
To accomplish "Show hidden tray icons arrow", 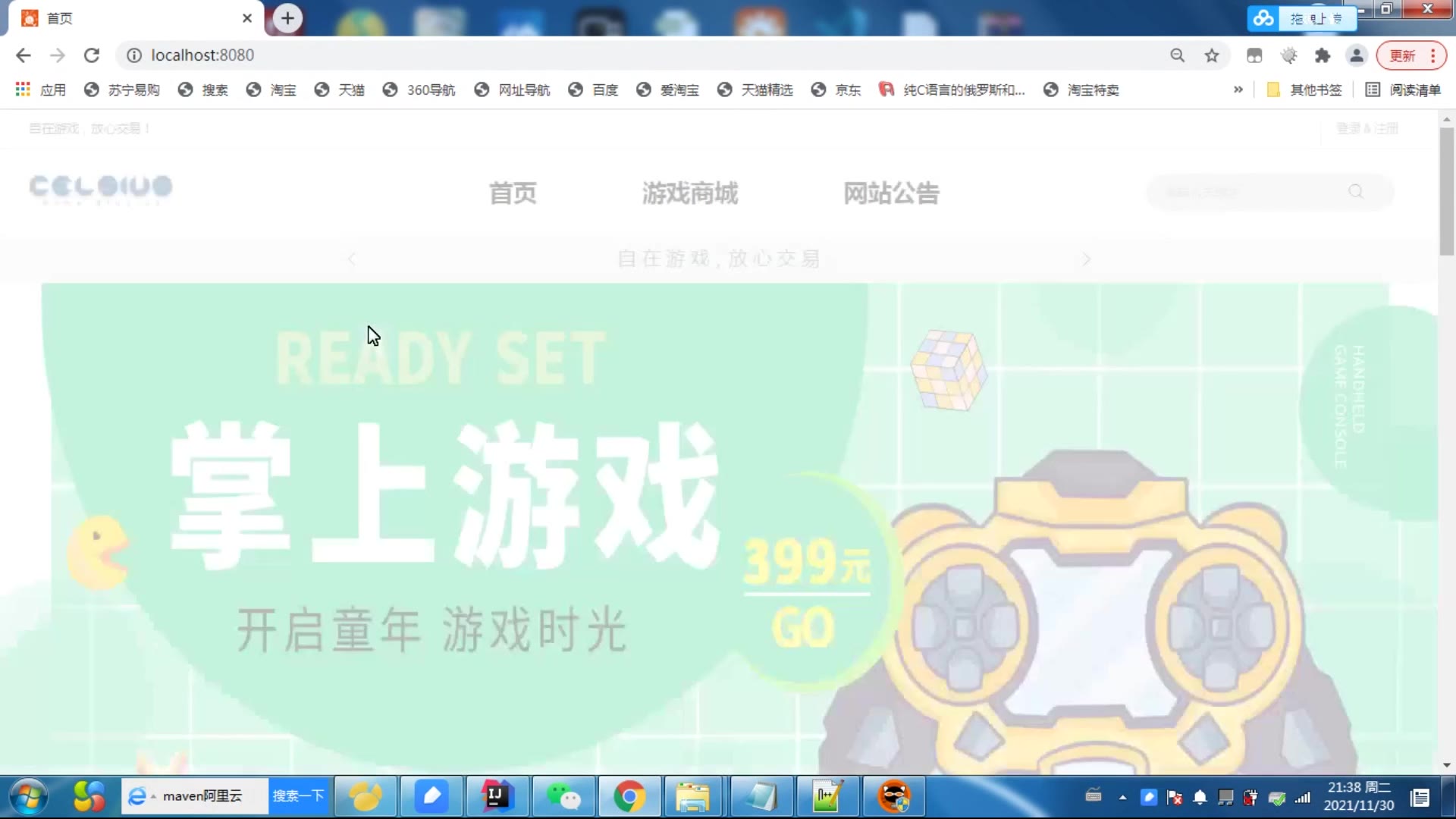I will (1123, 797).
